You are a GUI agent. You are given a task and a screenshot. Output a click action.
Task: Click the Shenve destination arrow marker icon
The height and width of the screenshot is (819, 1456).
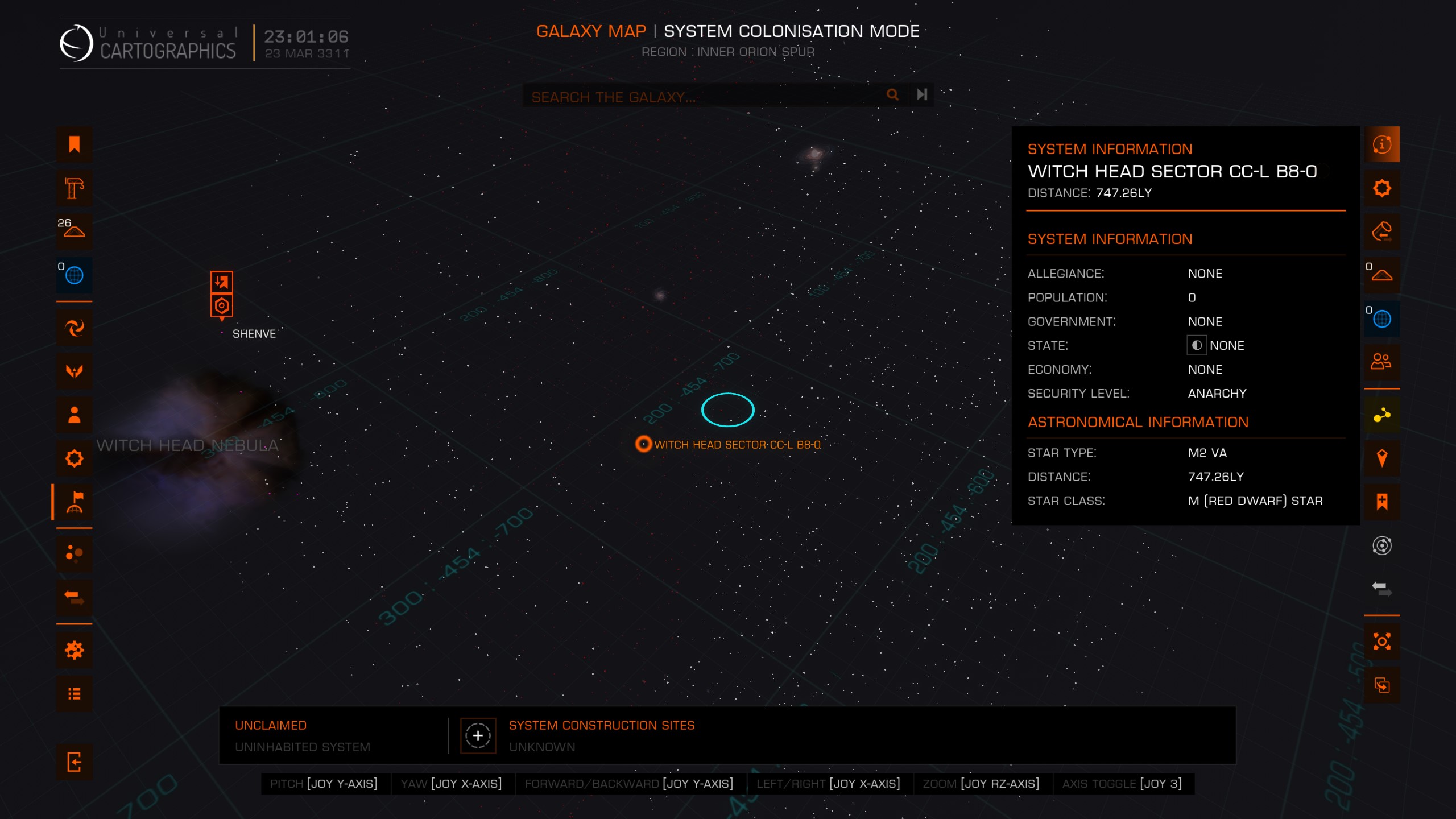point(222,282)
